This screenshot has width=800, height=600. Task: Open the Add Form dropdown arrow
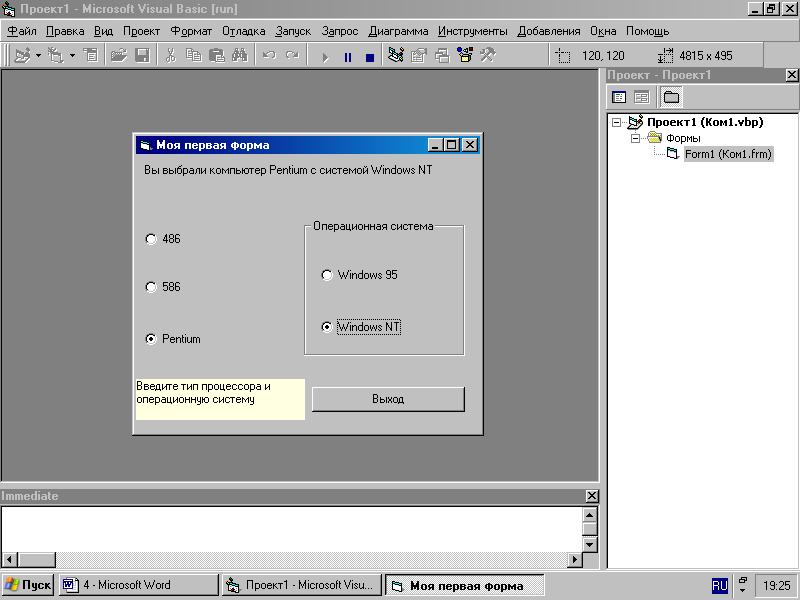tap(72, 55)
